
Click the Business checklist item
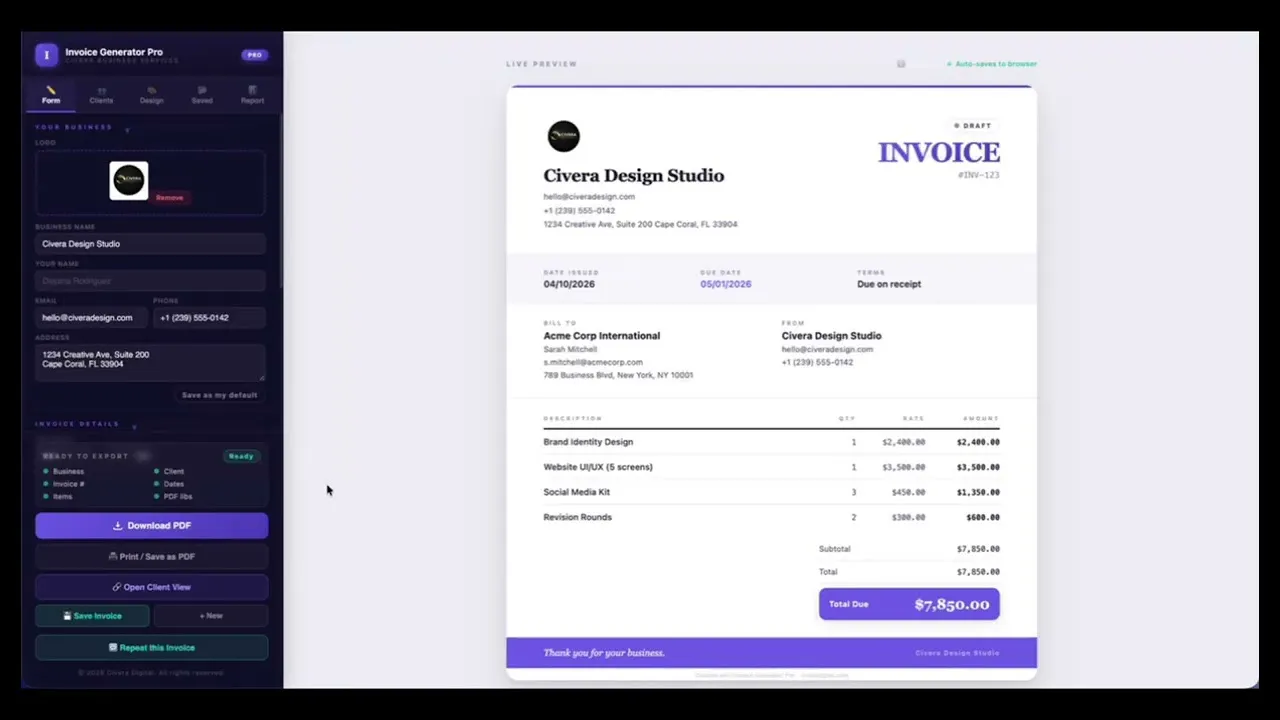point(64,471)
